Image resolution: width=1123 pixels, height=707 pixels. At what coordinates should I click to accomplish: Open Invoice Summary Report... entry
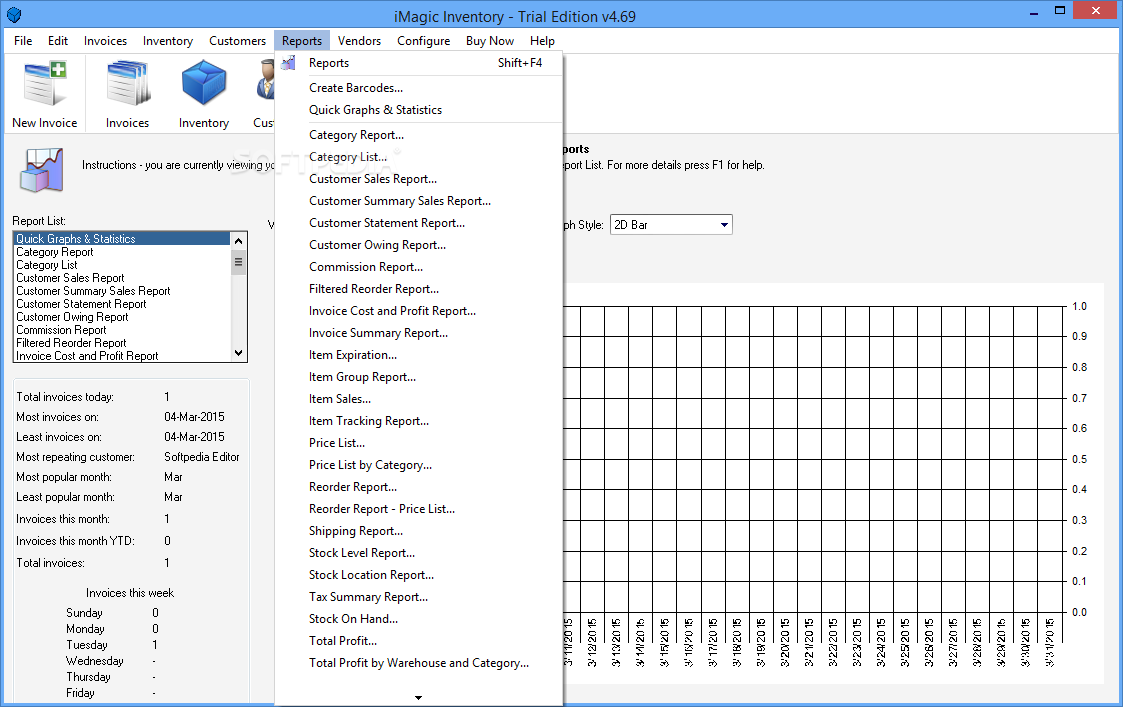click(419, 333)
